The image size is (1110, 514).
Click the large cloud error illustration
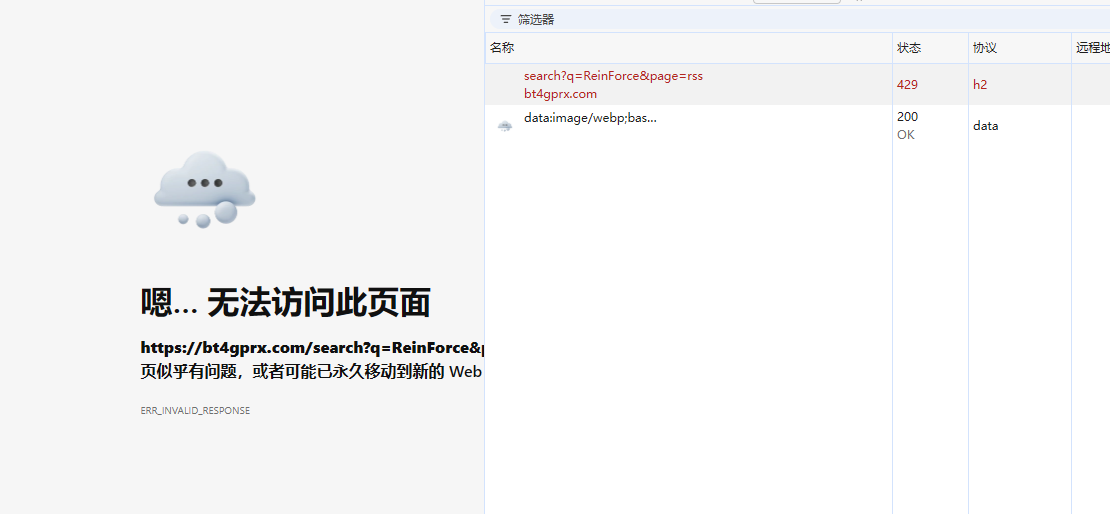point(205,188)
